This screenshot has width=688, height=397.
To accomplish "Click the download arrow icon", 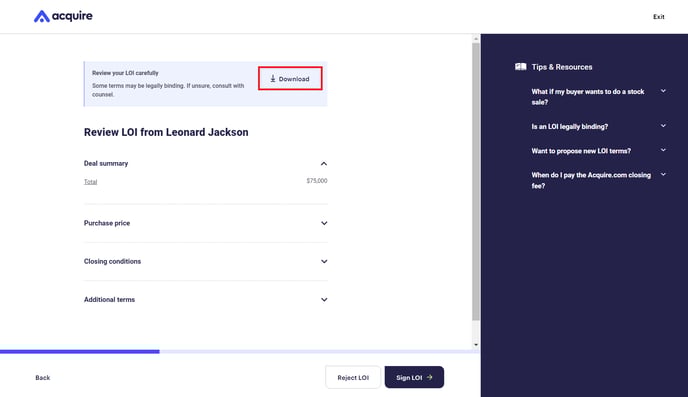I will tap(272, 79).
